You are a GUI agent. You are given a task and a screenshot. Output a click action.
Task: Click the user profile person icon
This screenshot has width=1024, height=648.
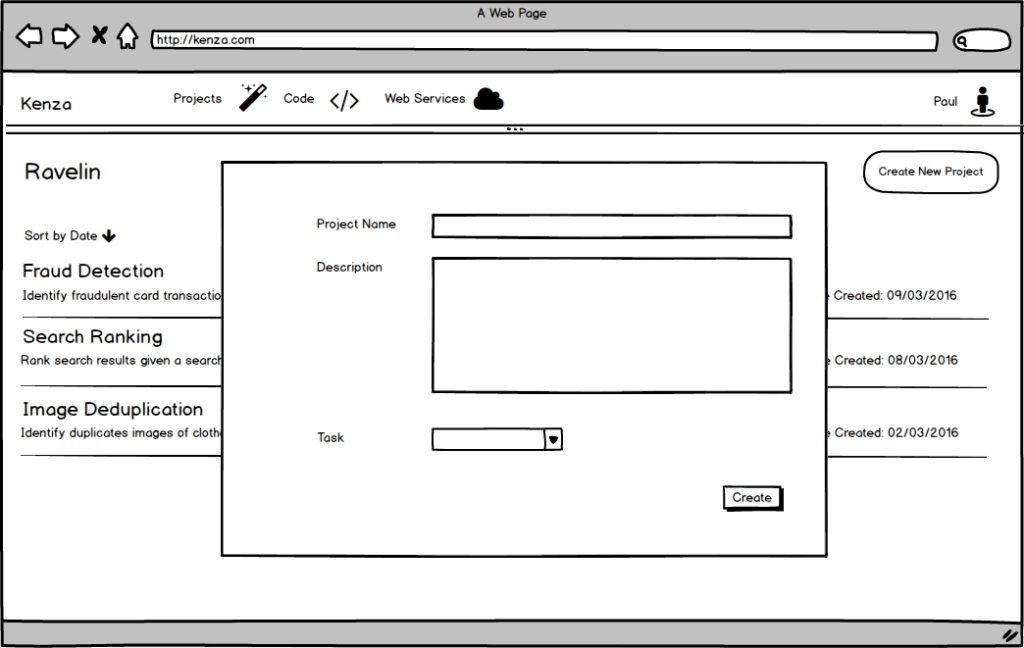983,101
